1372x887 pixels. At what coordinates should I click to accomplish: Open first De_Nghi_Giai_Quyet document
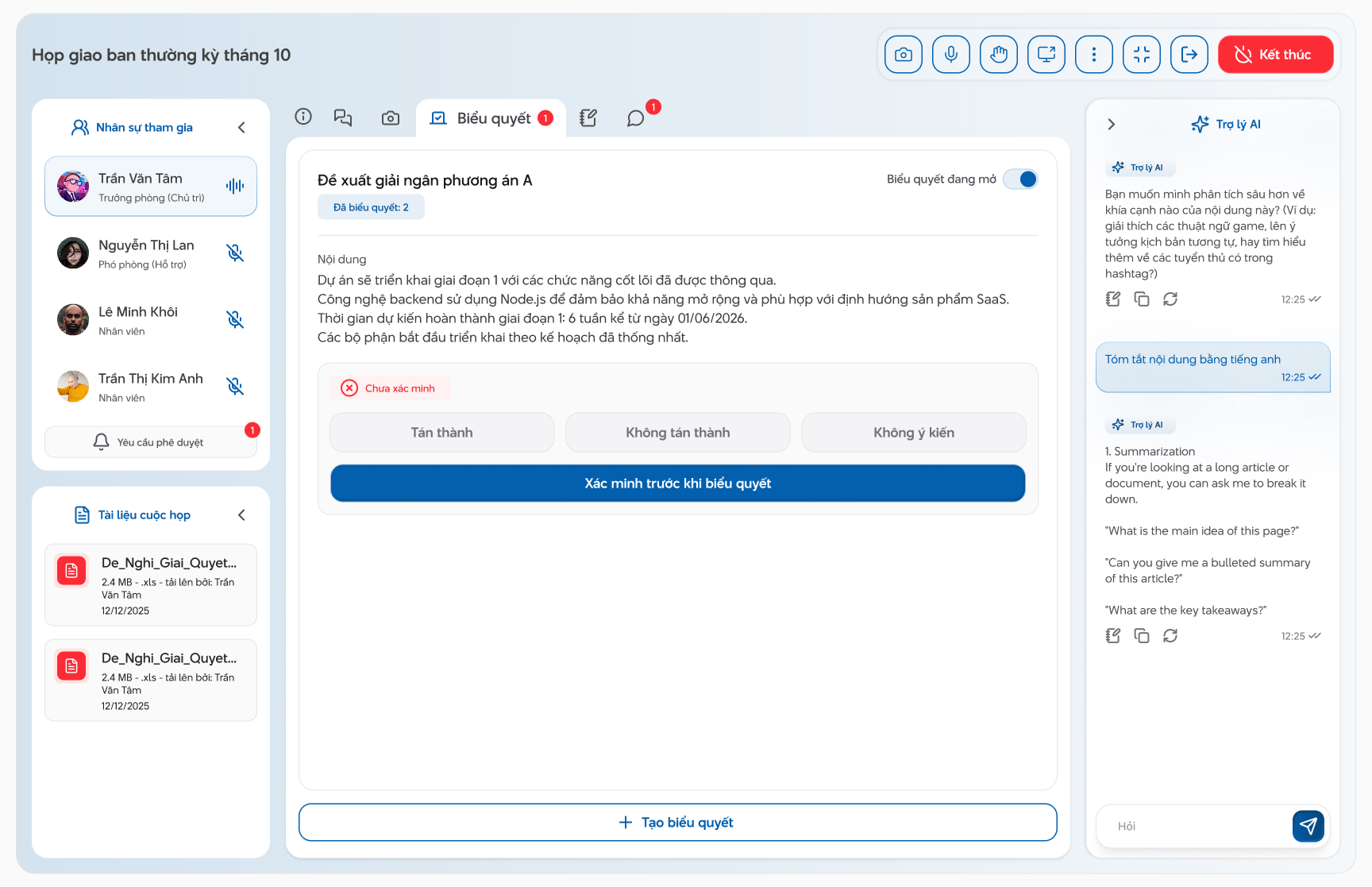[151, 585]
